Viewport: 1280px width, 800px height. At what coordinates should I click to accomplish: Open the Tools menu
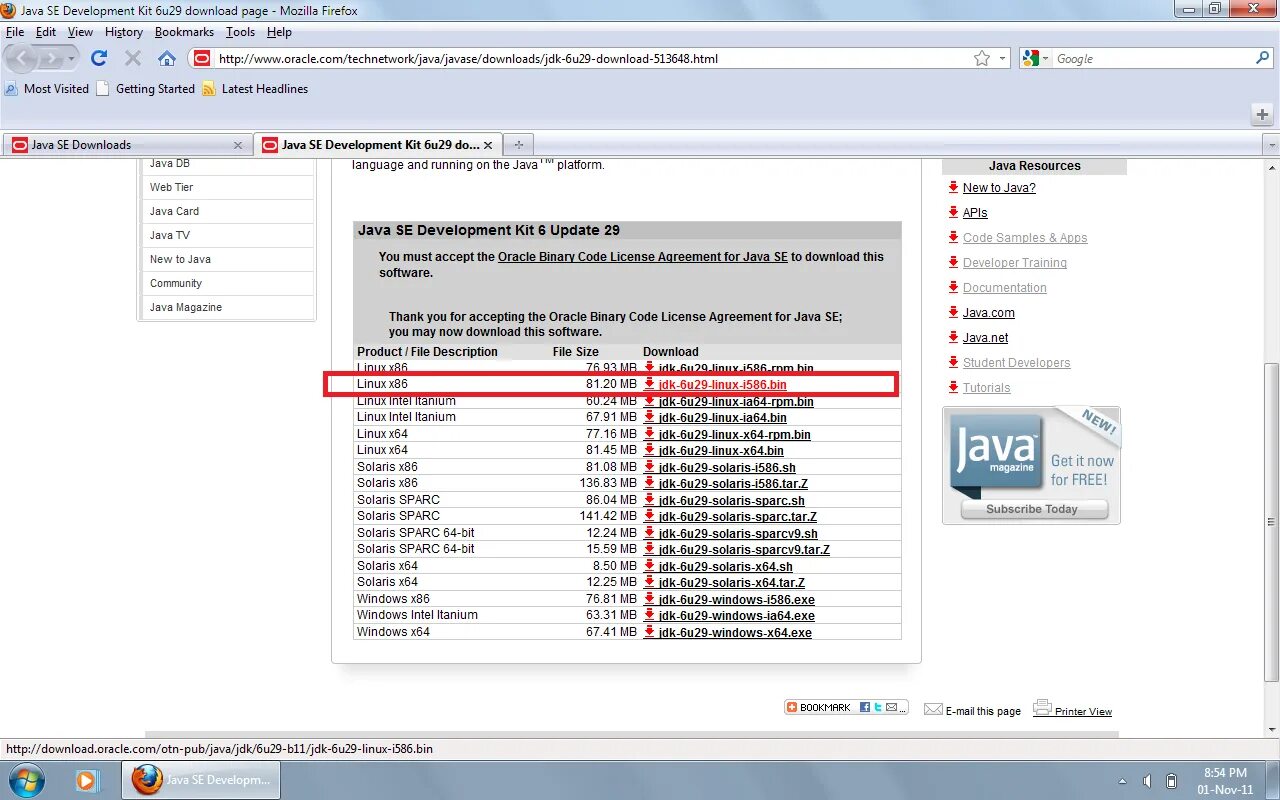[239, 31]
